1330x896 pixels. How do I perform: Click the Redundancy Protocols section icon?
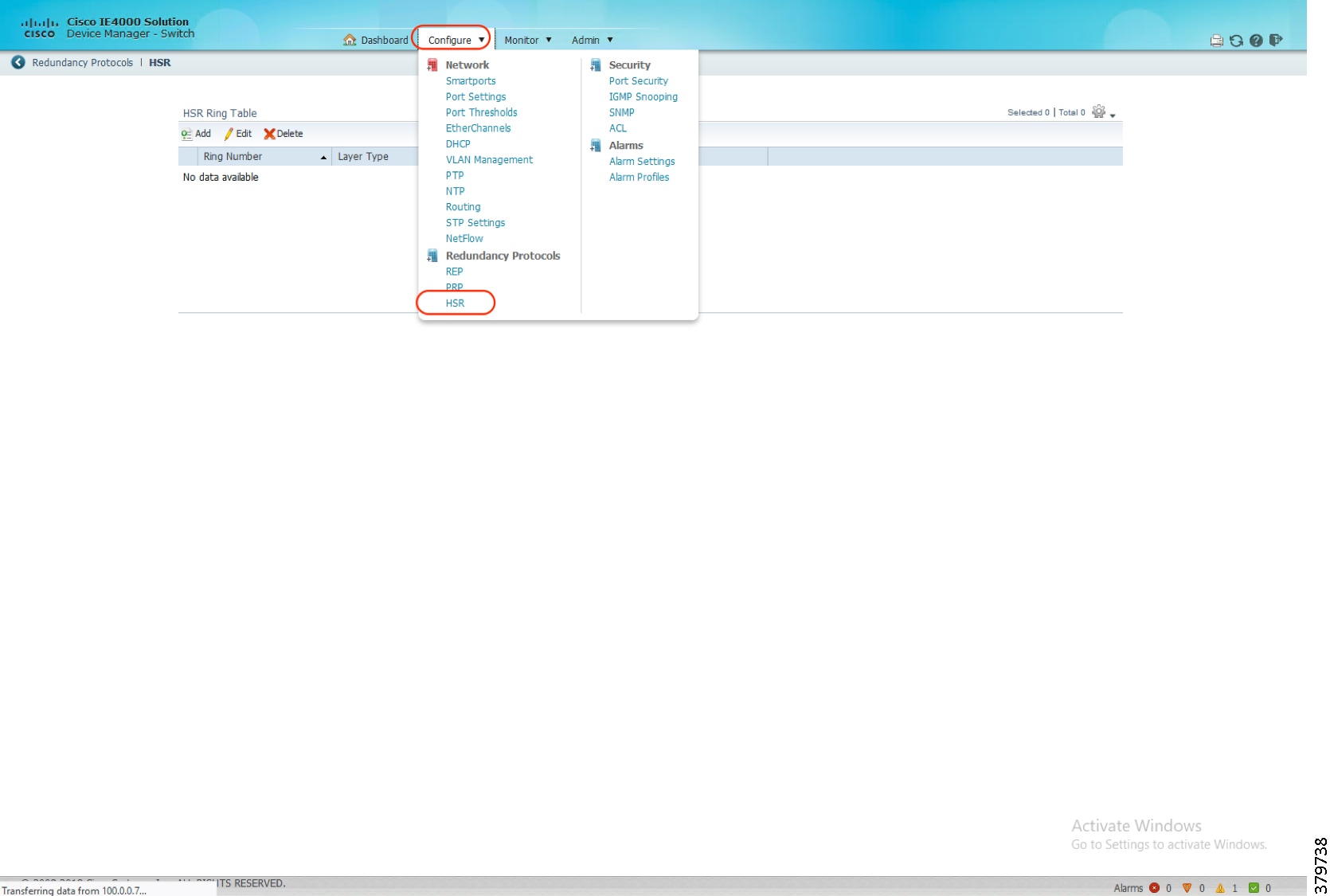[432, 256]
